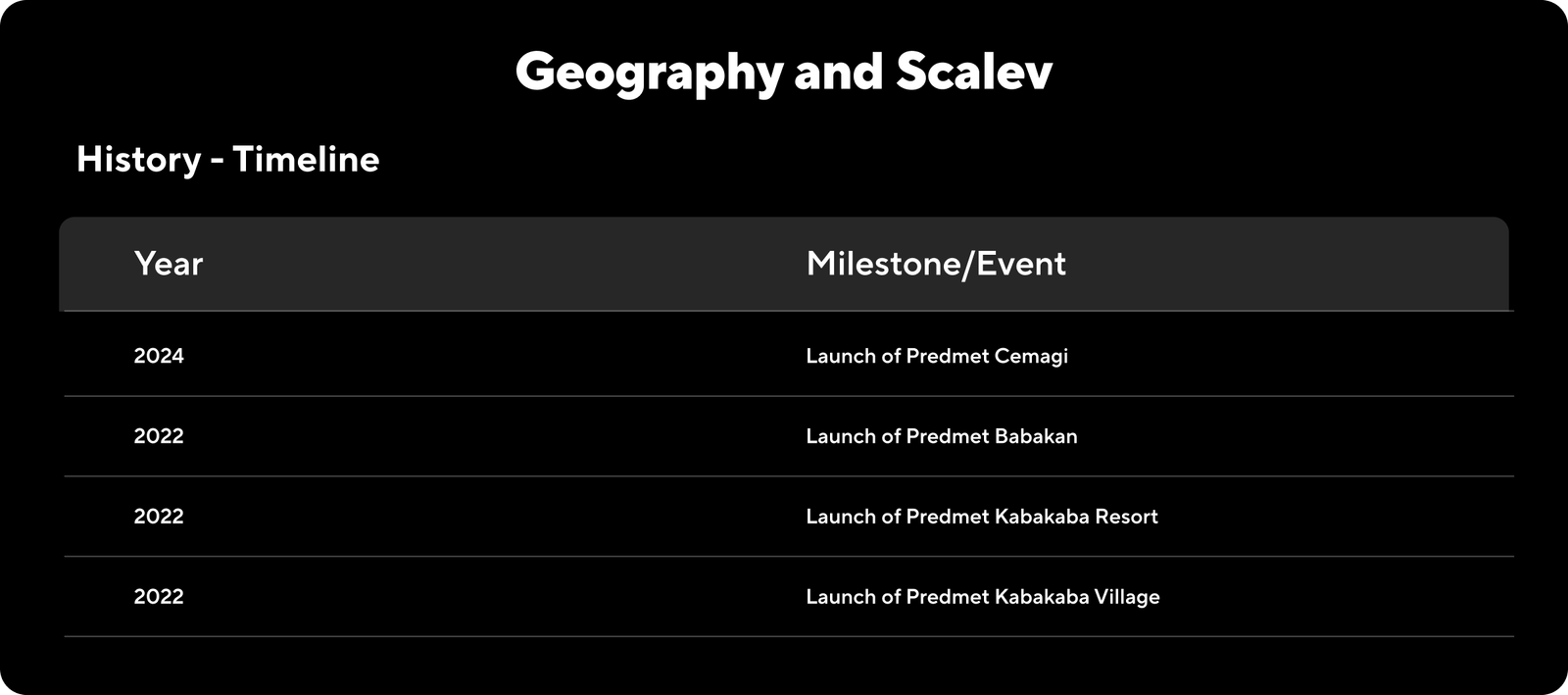Select the "History - Timeline" section heading
The image size is (1568, 695).
pos(227,159)
